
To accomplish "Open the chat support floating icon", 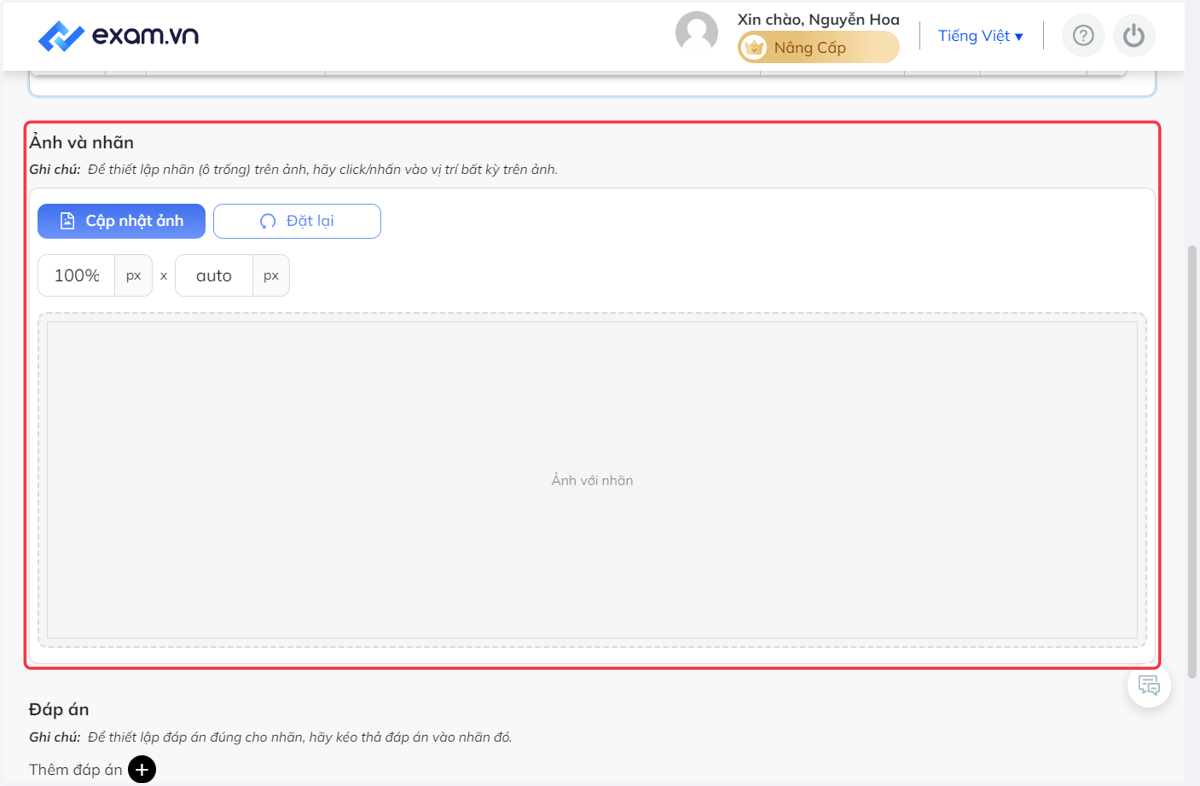I will tap(1149, 685).
